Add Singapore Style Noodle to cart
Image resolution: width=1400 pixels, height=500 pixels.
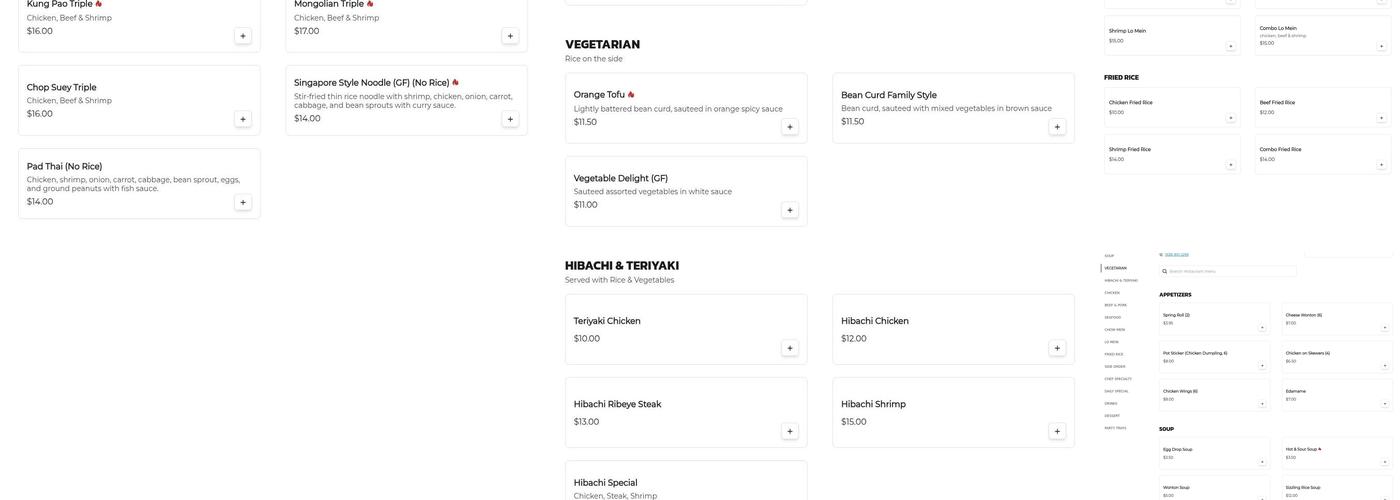click(510, 119)
